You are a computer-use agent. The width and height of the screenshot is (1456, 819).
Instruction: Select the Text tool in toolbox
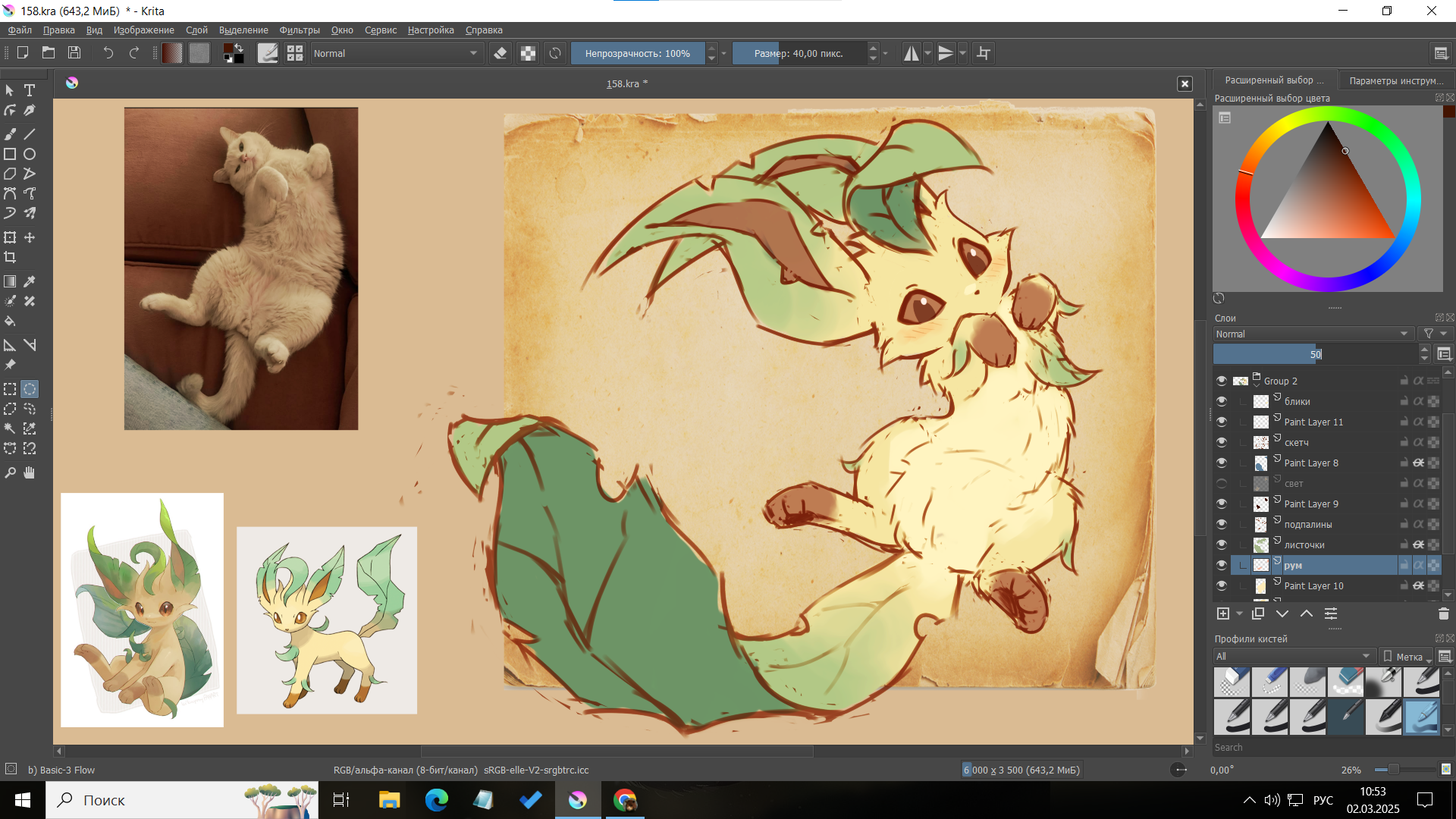click(x=30, y=90)
